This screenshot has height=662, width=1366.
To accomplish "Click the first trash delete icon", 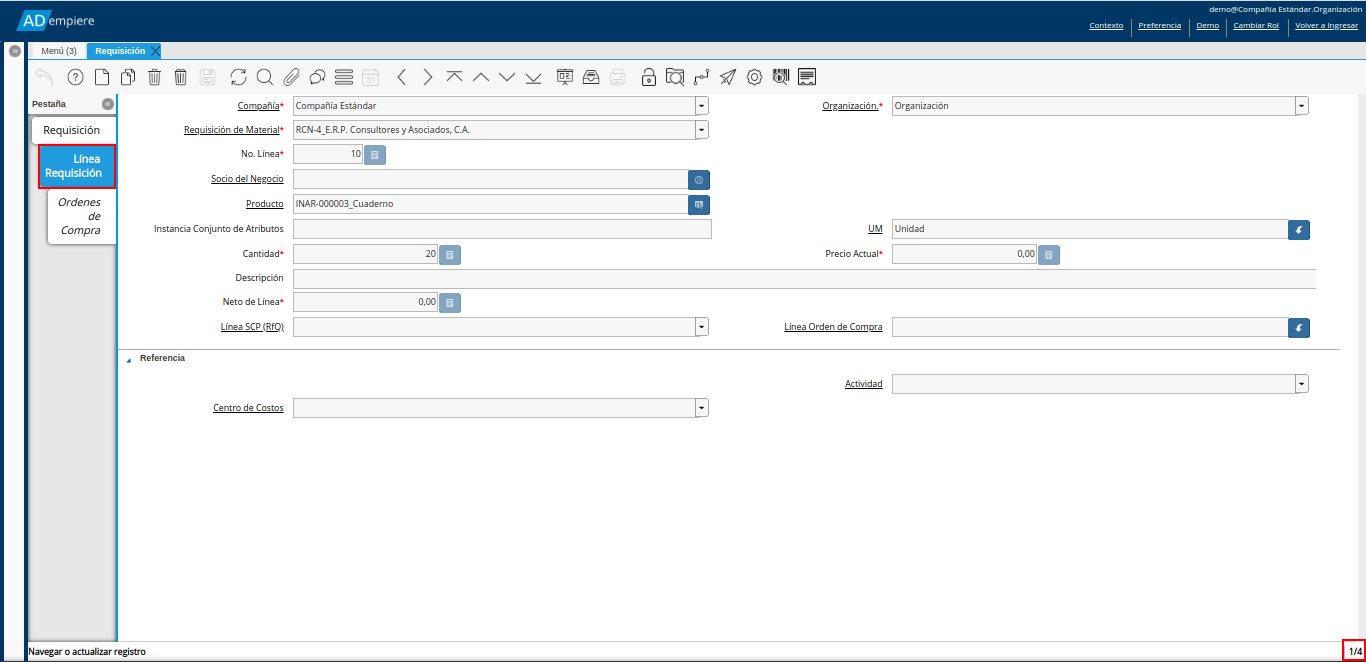I will click(x=154, y=77).
